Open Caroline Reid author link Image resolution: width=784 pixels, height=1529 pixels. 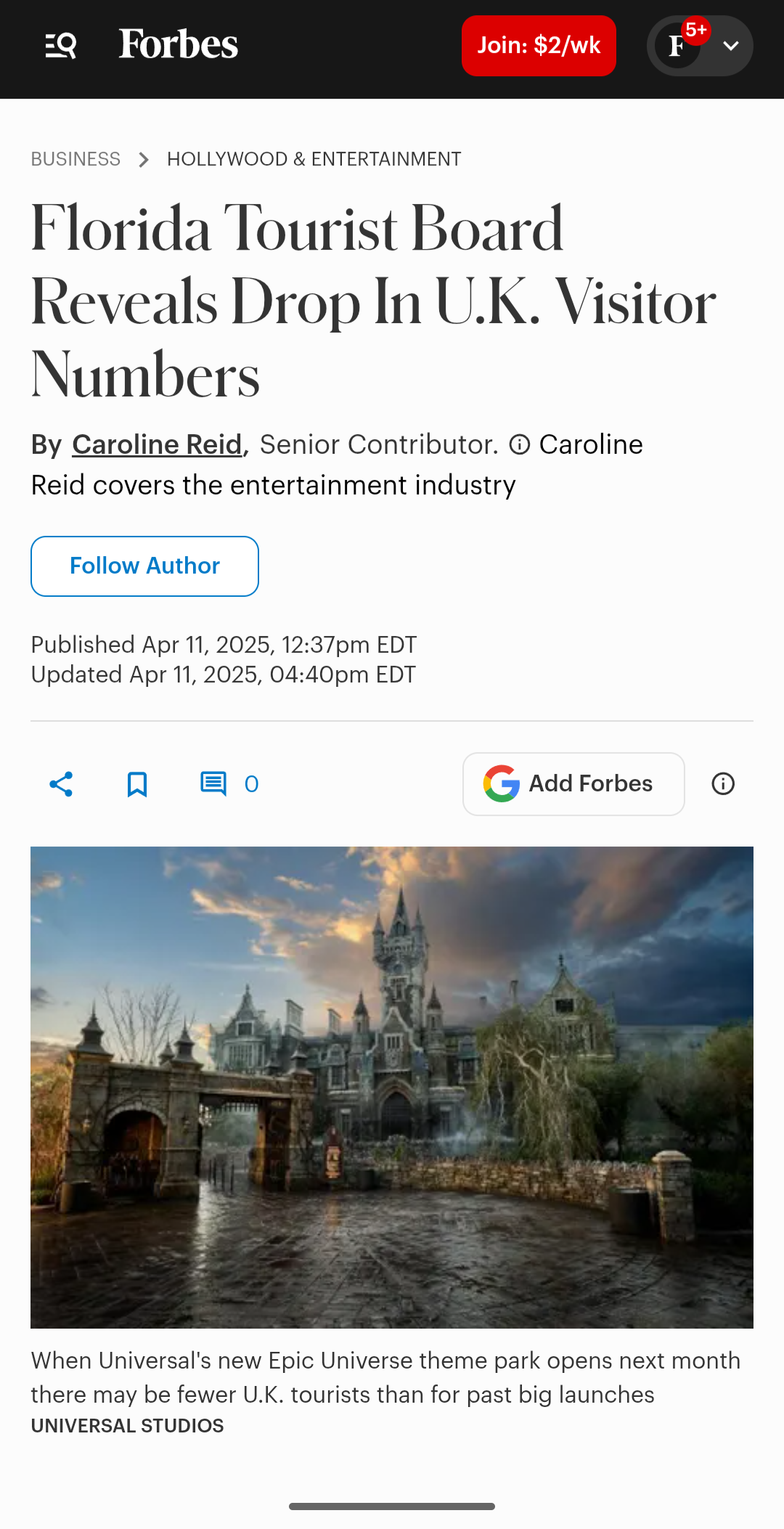[x=157, y=444]
